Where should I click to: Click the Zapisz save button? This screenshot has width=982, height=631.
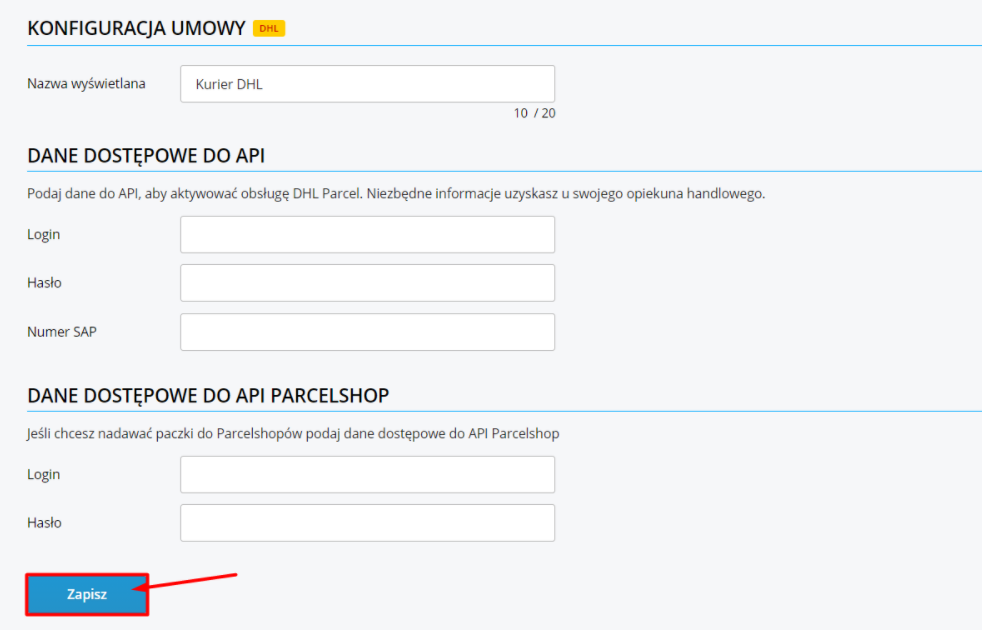pyautogui.click(x=87, y=594)
